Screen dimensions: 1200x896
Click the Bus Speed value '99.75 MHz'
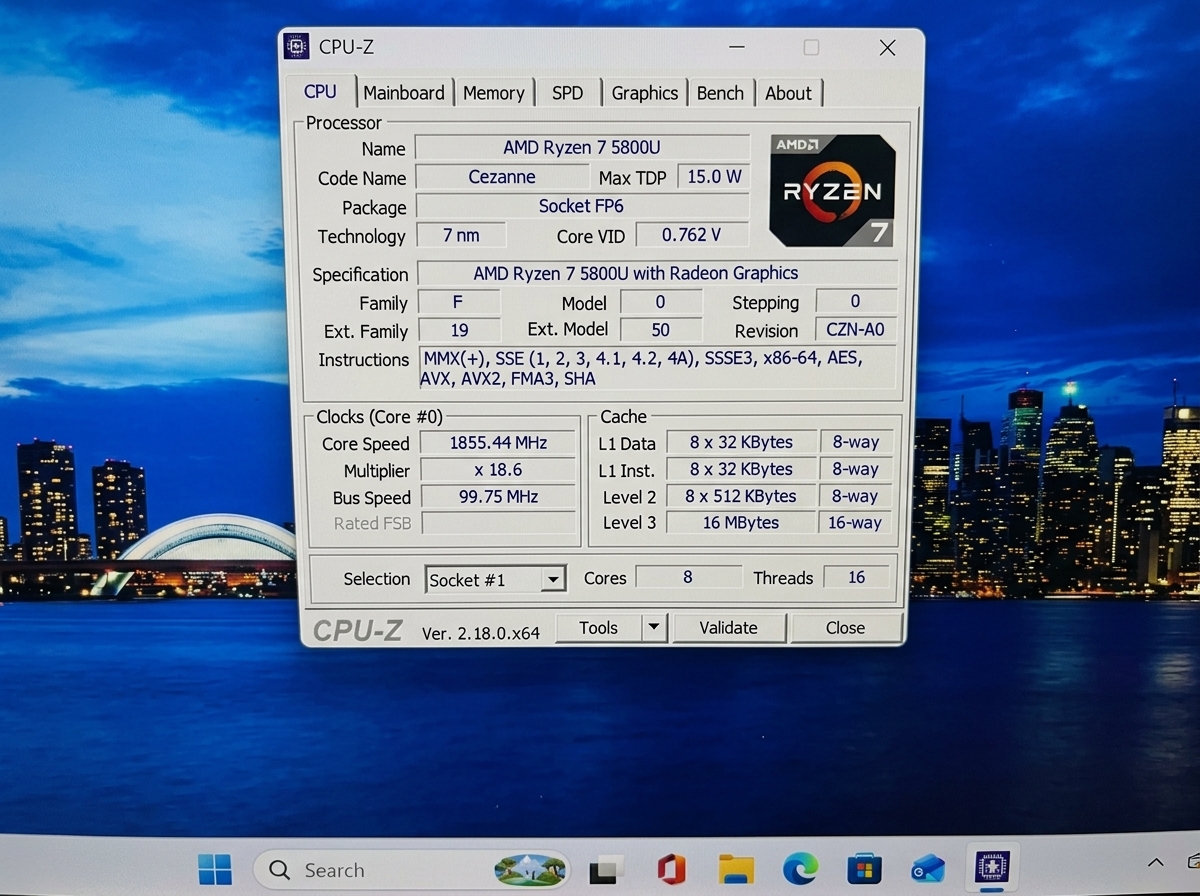pyautogui.click(x=498, y=496)
